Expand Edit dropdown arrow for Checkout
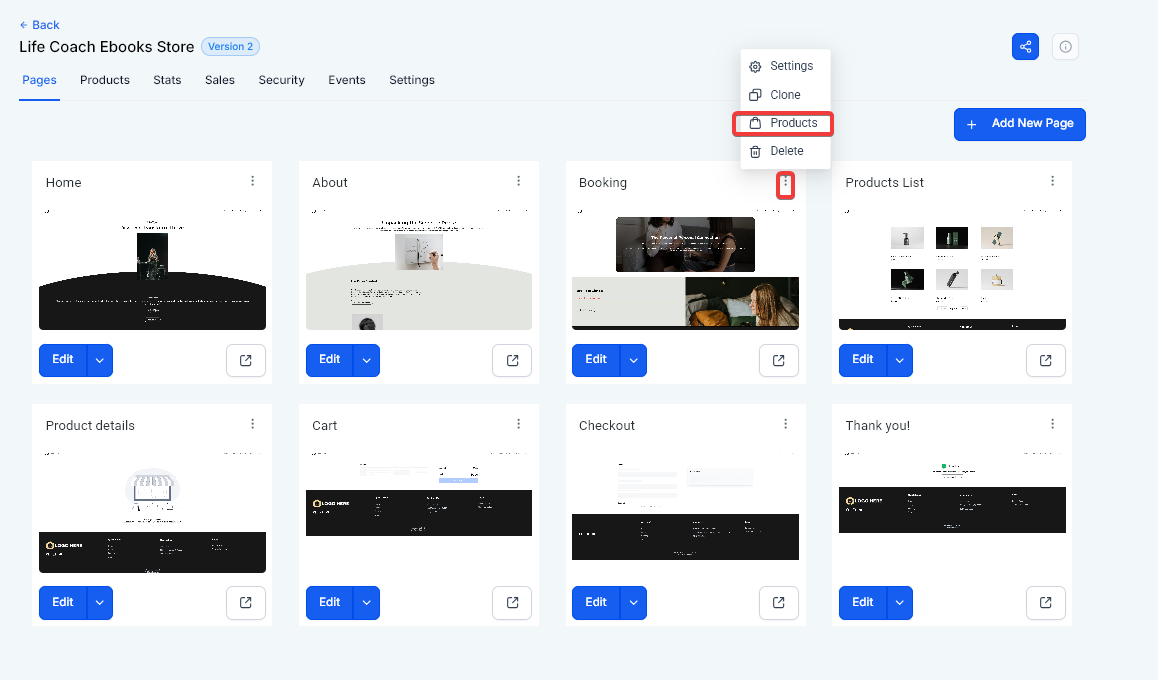Screen dimensions: 1158x680 pos(633,602)
